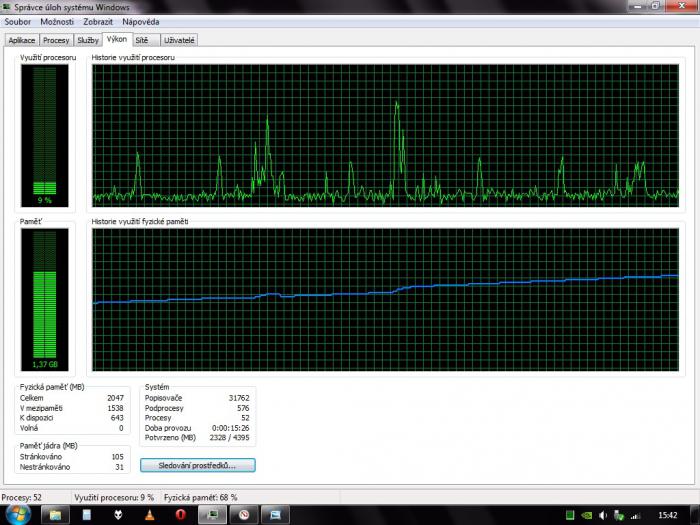The height and width of the screenshot is (525, 700).
Task: Open the Nápověda menu
Action: pyautogui.click(x=140, y=21)
